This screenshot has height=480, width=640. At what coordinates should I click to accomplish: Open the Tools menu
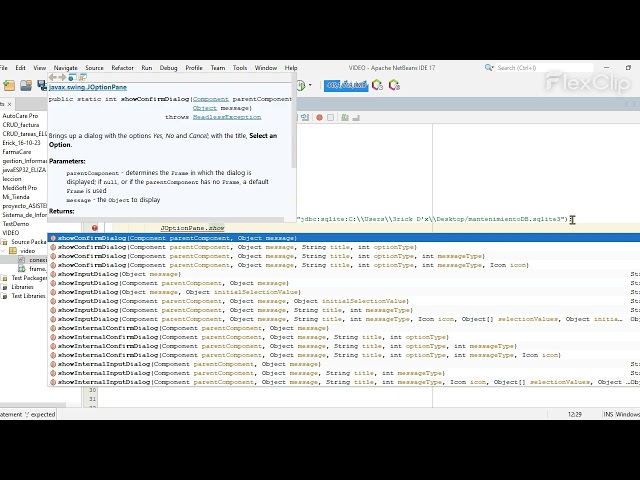[x=240, y=68]
